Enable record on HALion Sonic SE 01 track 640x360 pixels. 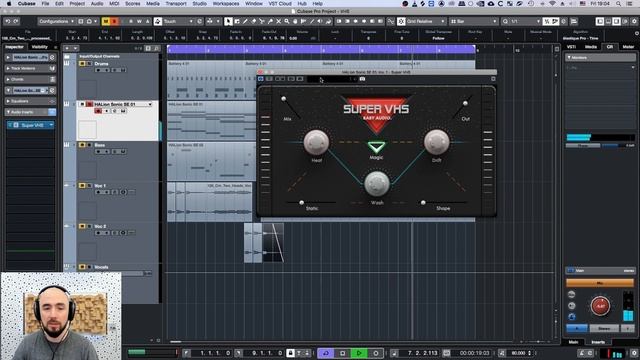pos(98,111)
